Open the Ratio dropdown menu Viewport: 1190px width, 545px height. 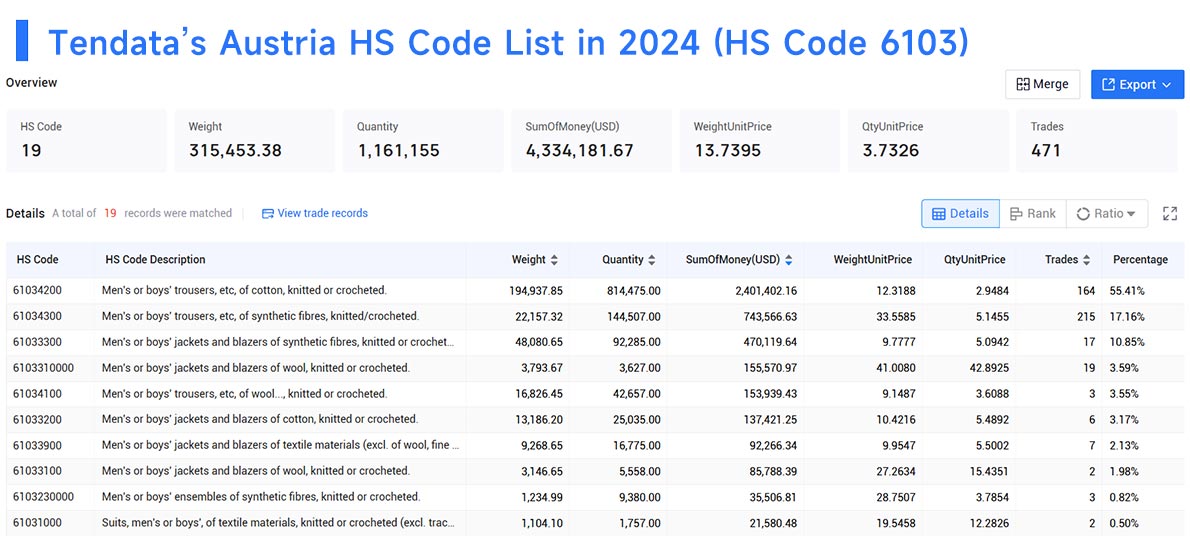pyautogui.click(x=1107, y=214)
